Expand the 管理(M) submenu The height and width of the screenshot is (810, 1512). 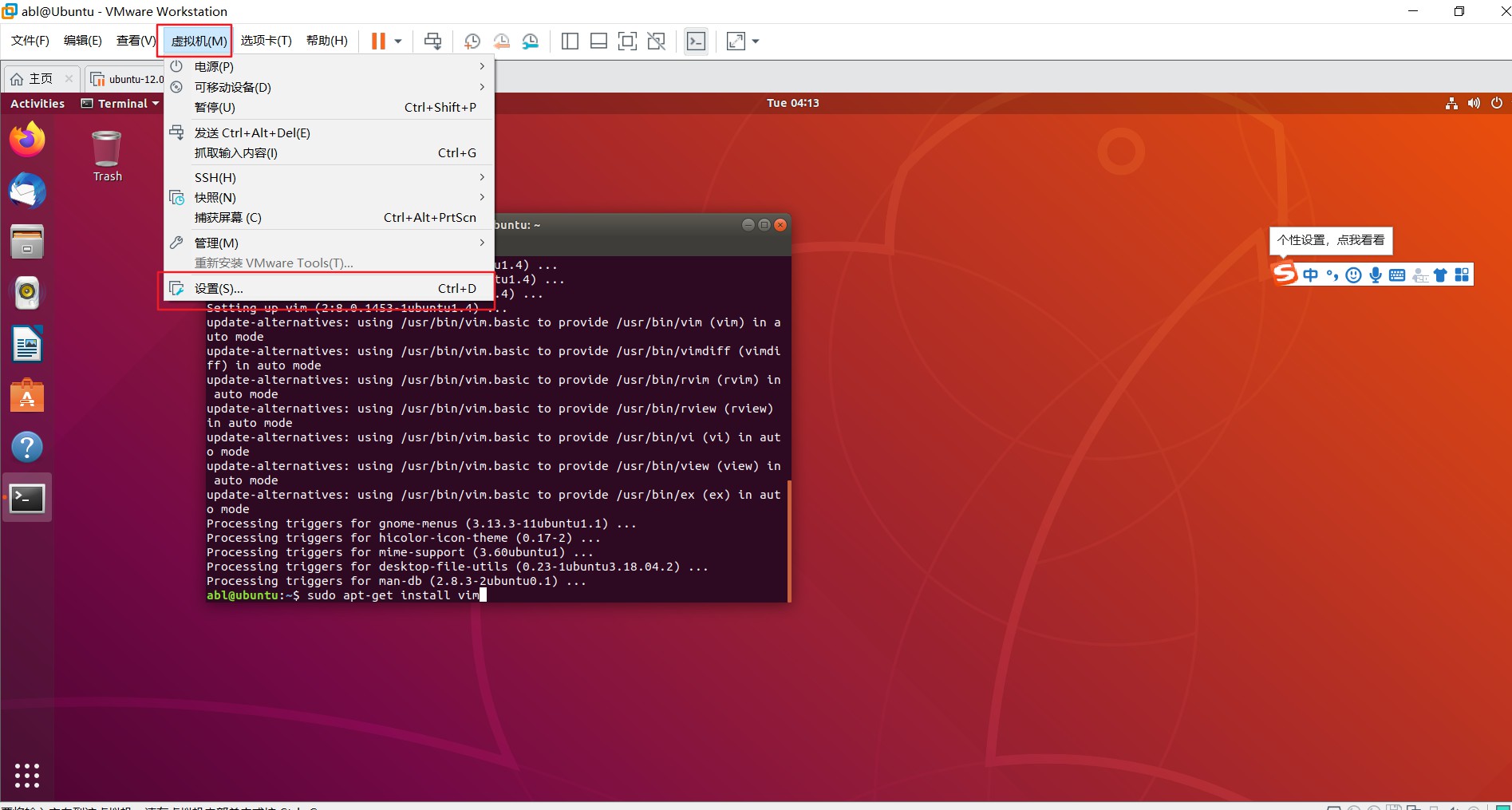329,243
